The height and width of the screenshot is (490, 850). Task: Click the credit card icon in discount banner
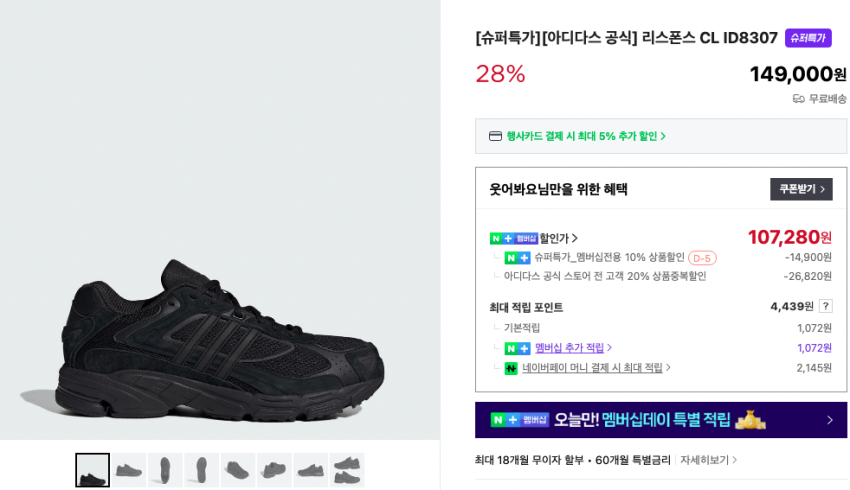[x=495, y=136]
